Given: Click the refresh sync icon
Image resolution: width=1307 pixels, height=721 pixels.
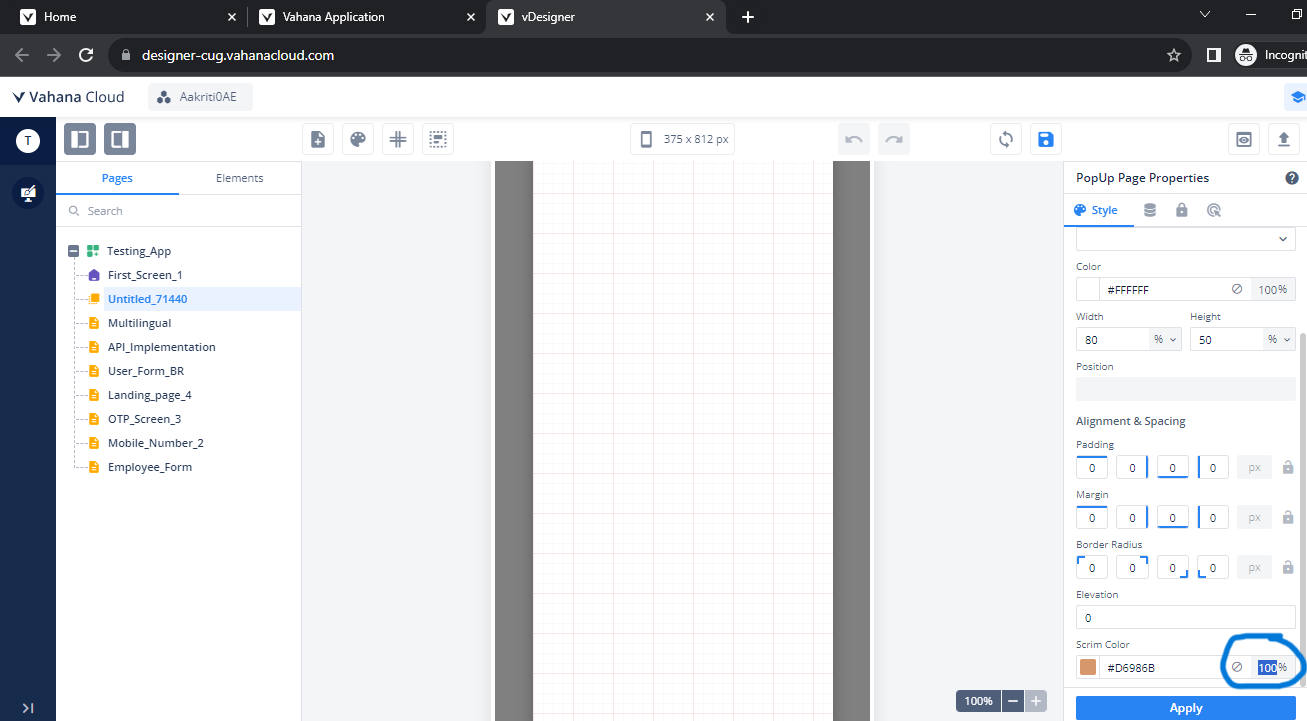Looking at the screenshot, I should [x=1006, y=139].
